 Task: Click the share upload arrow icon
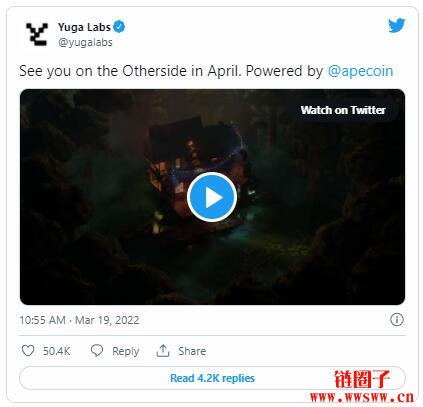click(x=163, y=351)
